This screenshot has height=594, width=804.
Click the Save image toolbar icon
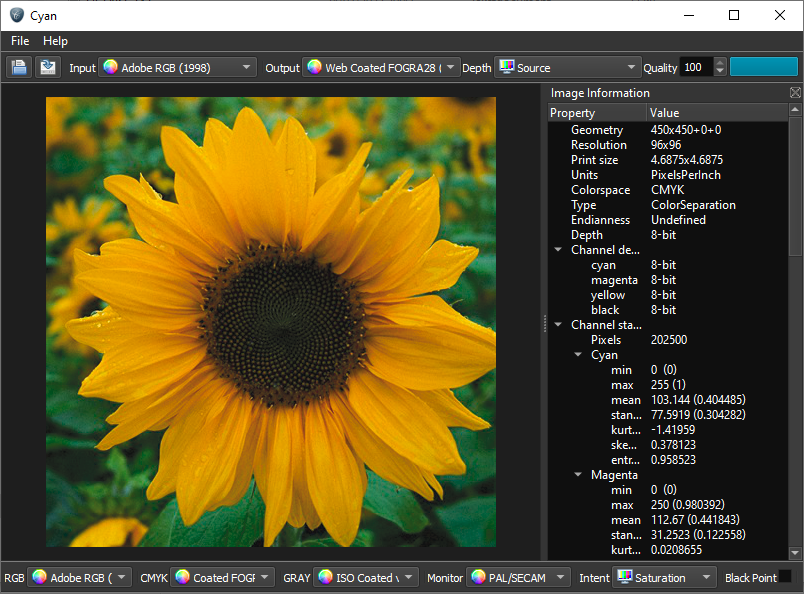point(47,67)
